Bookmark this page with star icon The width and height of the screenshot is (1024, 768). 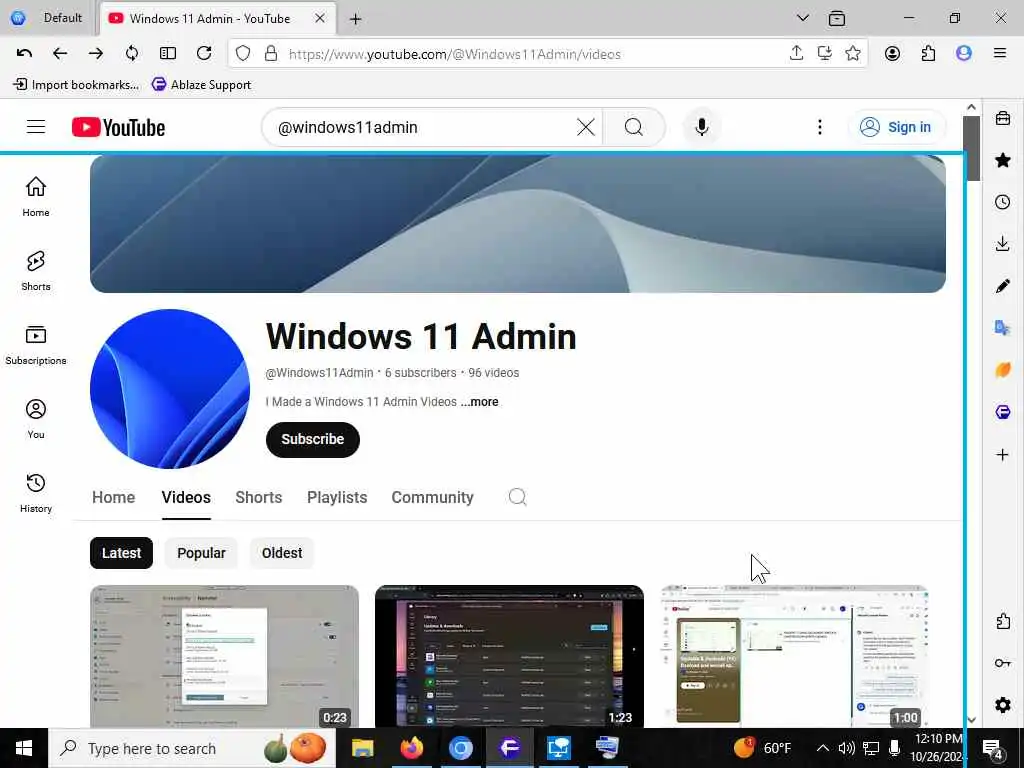coord(853,54)
